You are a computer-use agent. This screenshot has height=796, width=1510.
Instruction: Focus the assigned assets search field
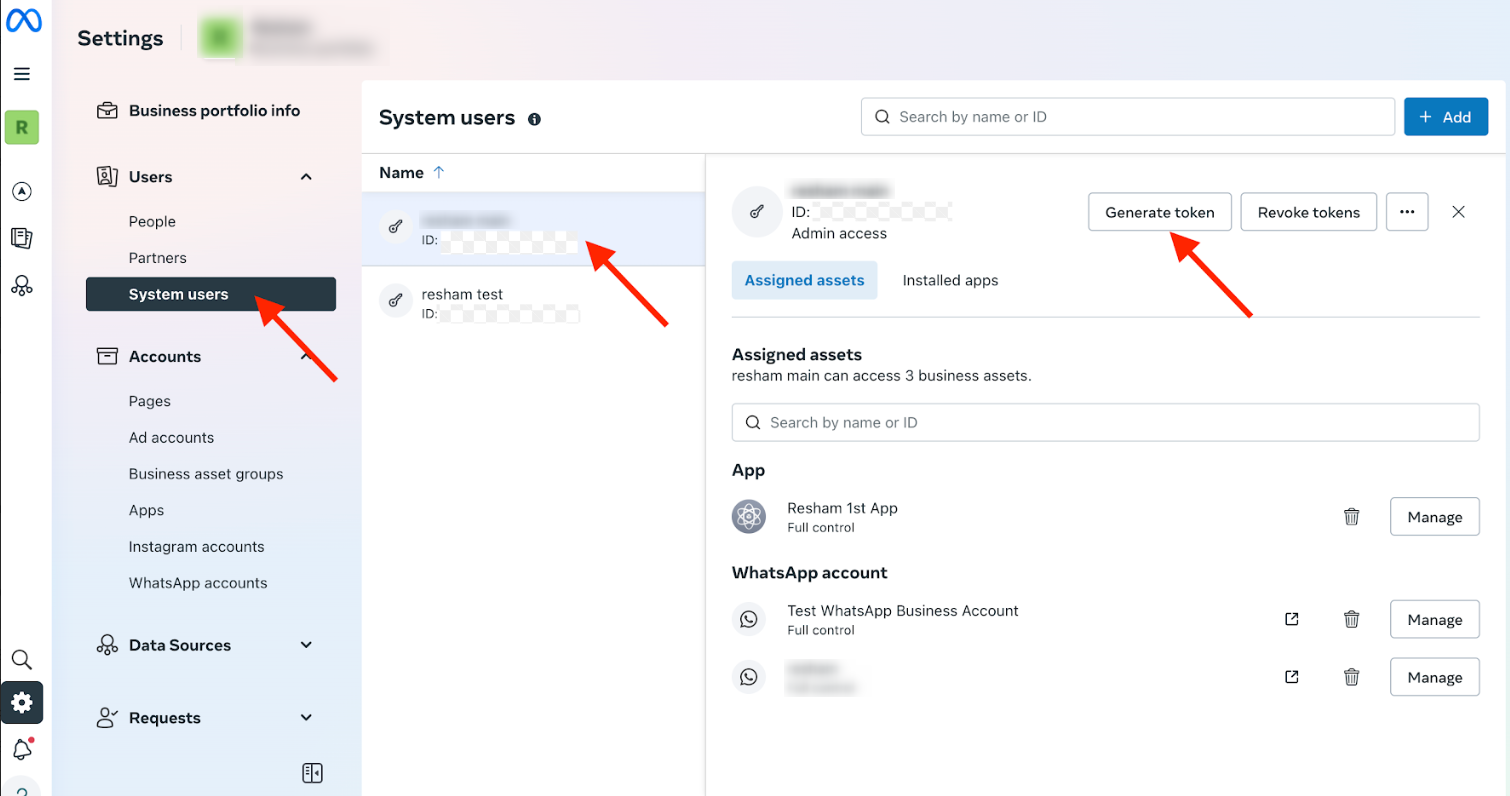click(x=1105, y=423)
